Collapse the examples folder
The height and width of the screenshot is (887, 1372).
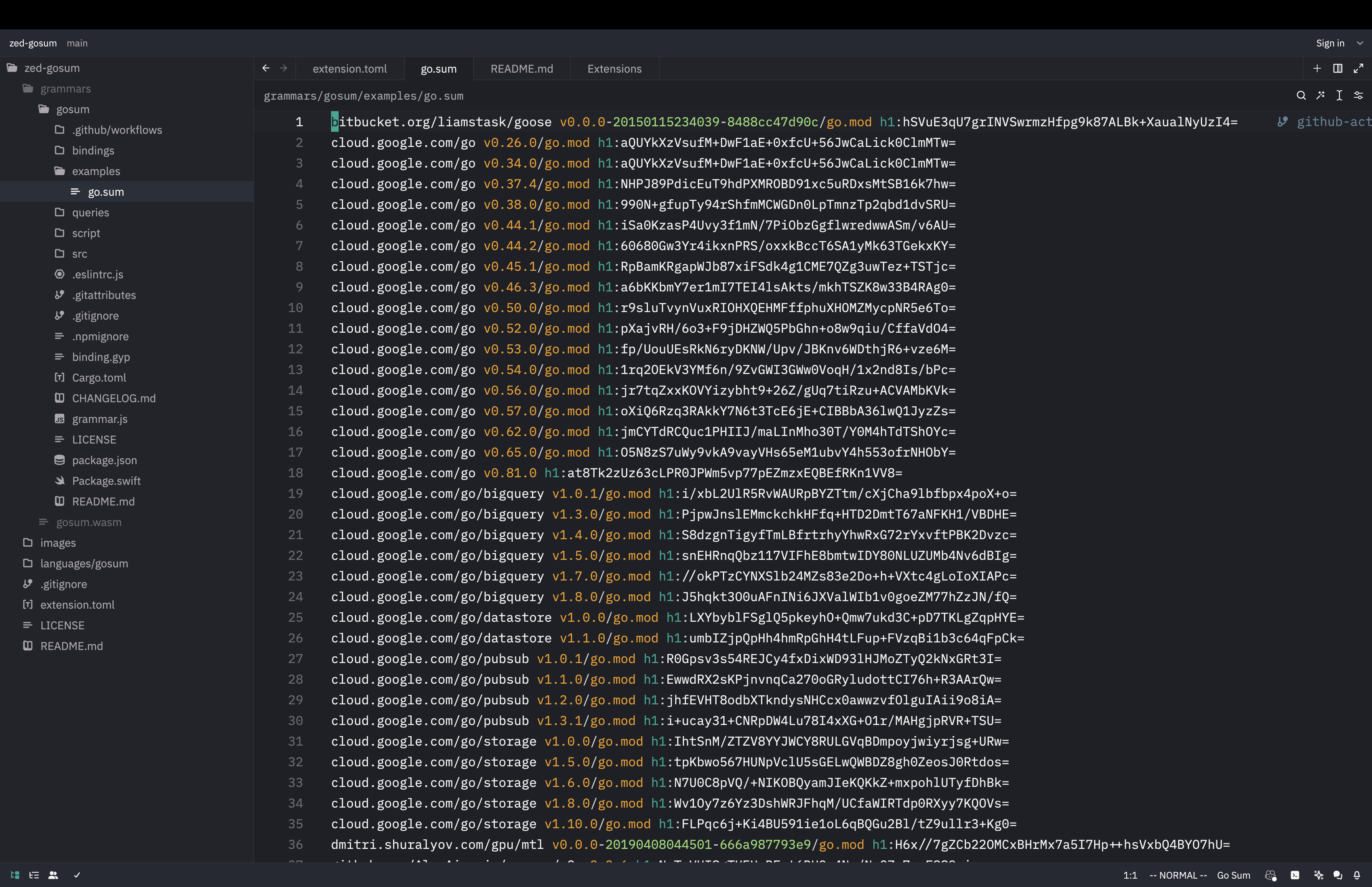[x=127, y=171]
